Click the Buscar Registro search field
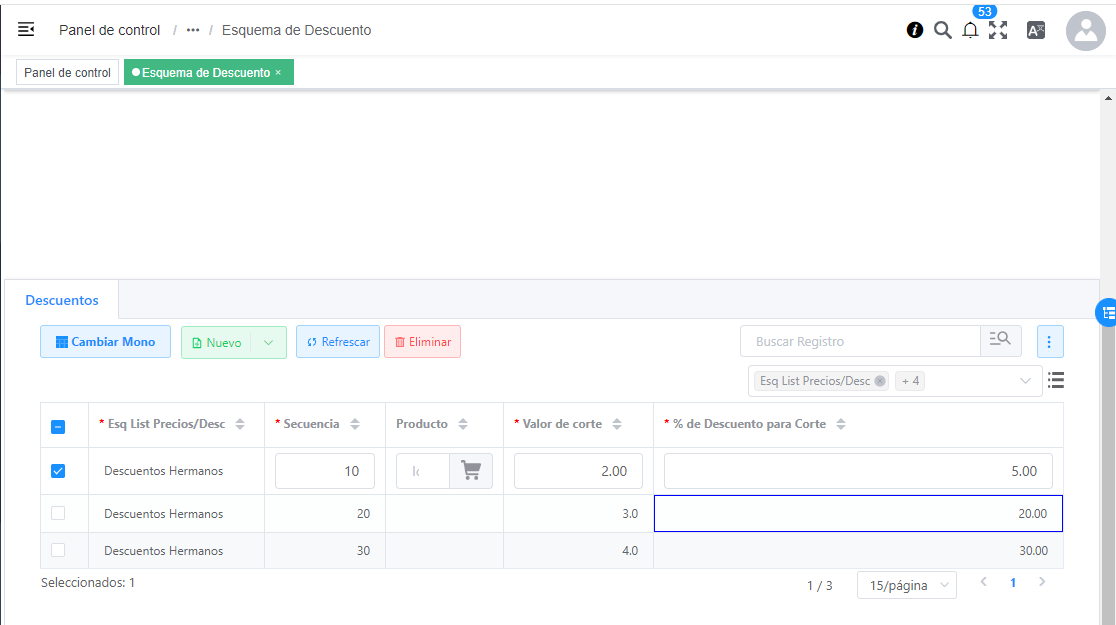The image size is (1116, 625). [x=860, y=341]
